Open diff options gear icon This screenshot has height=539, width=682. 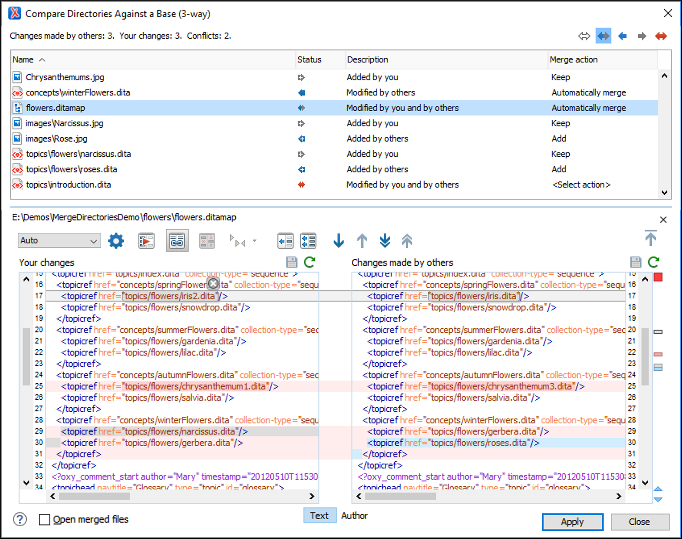tap(116, 241)
